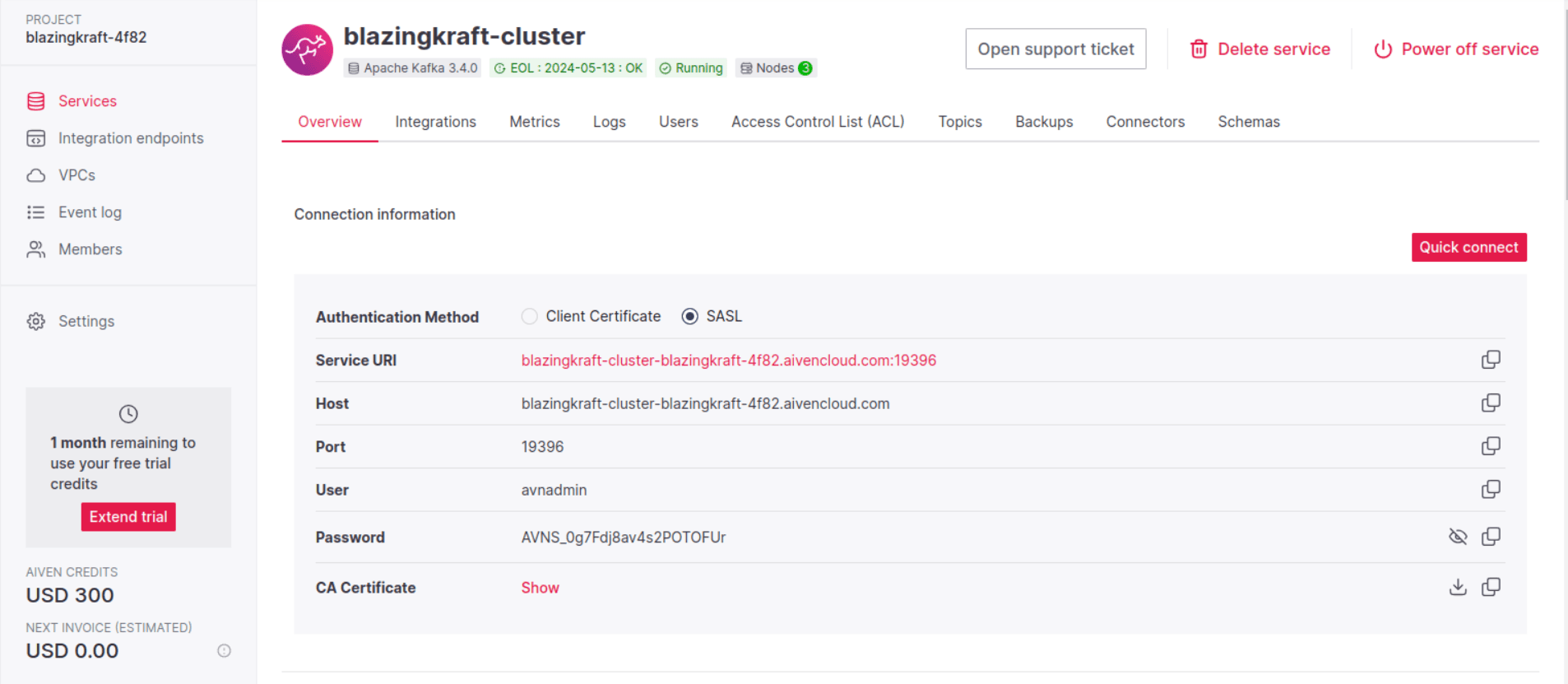Switch to the Schemas tab
1568x684 pixels.
click(x=1249, y=122)
